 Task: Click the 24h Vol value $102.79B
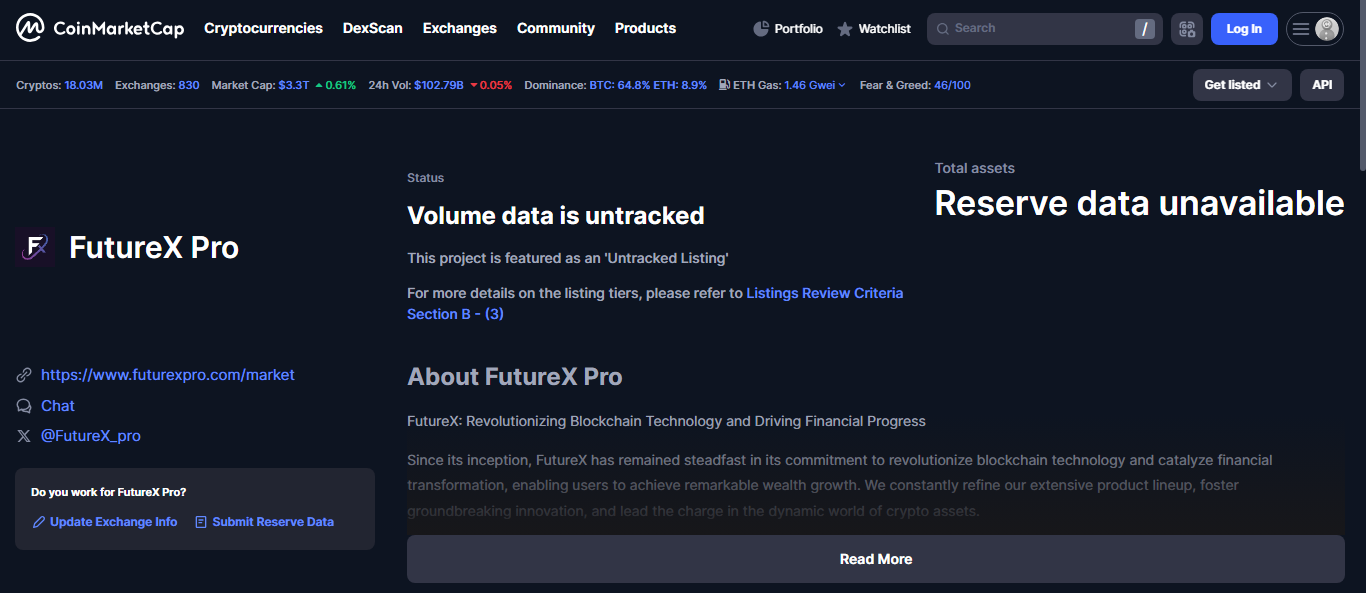tap(439, 85)
